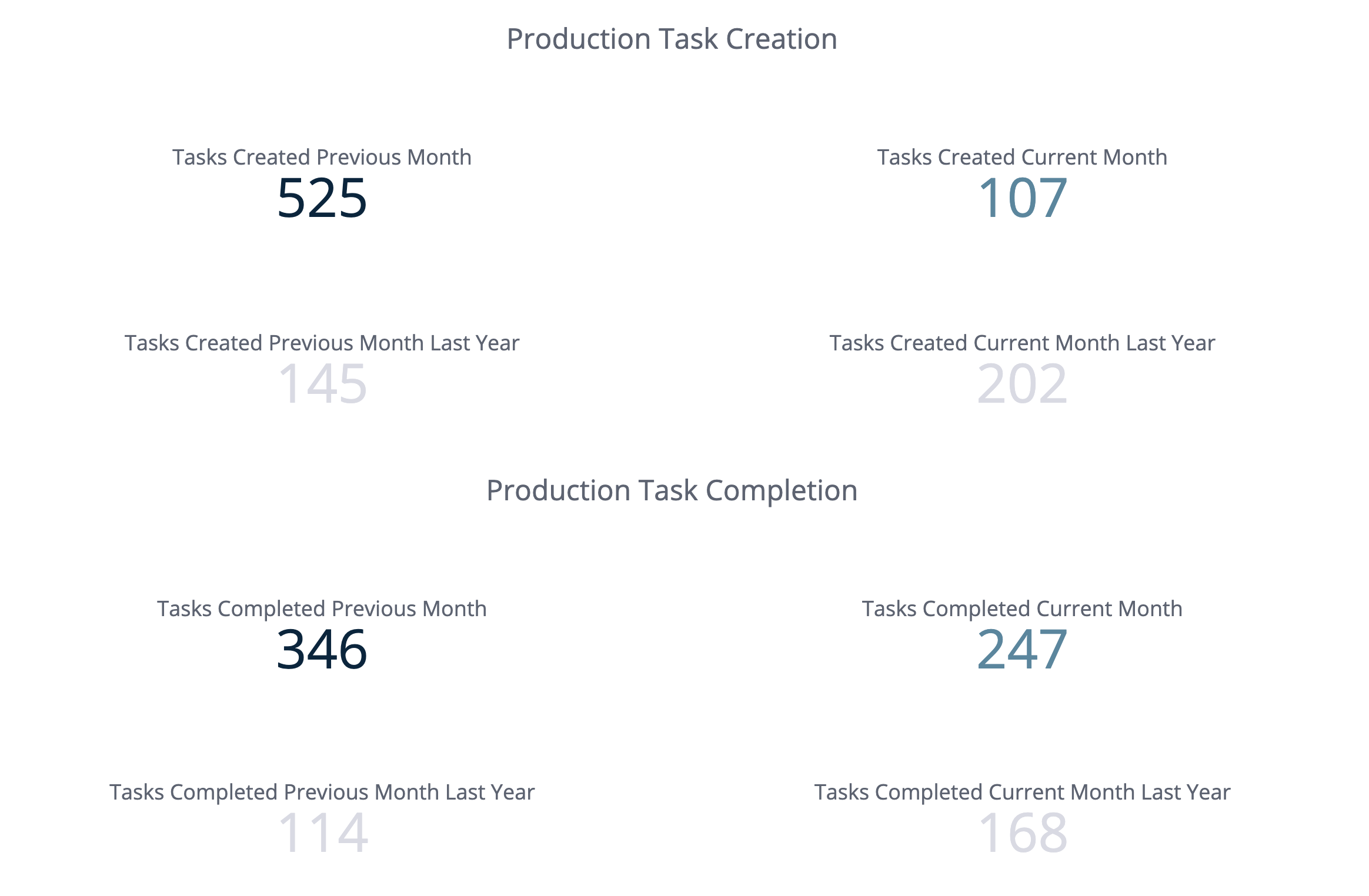
Task: Click the 202 current month last year number
Action: click(1022, 384)
